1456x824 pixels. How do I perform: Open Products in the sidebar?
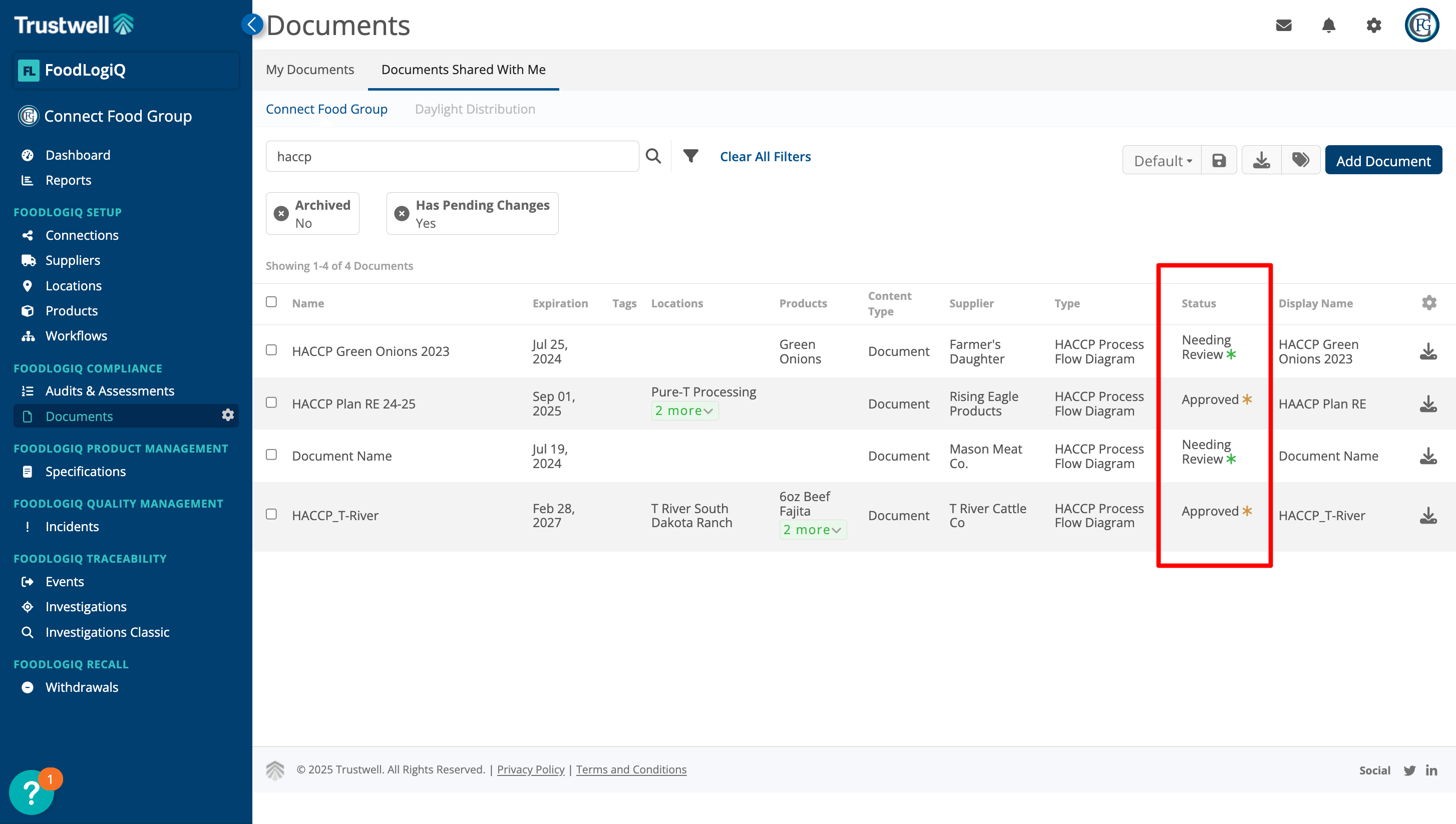pyautogui.click(x=71, y=311)
